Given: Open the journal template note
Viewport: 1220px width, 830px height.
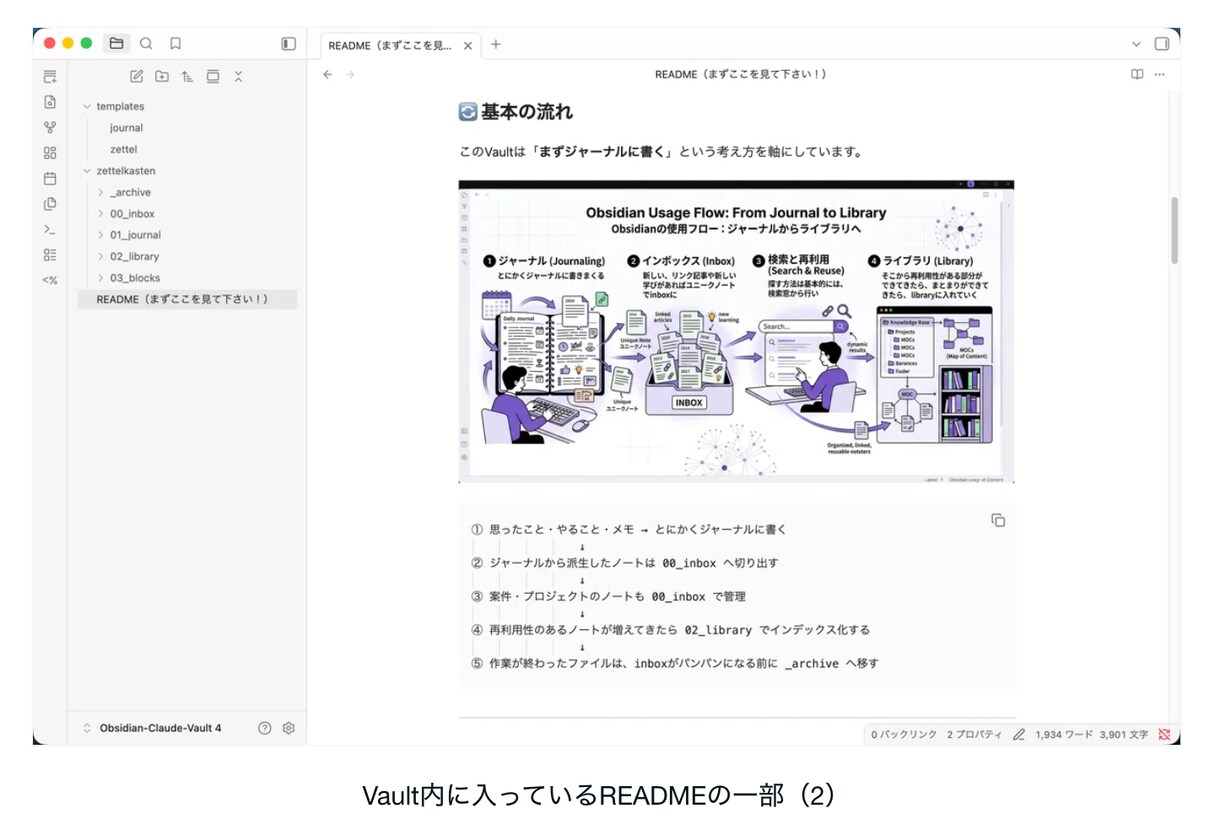Looking at the screenshot, I should pos(126,128).
